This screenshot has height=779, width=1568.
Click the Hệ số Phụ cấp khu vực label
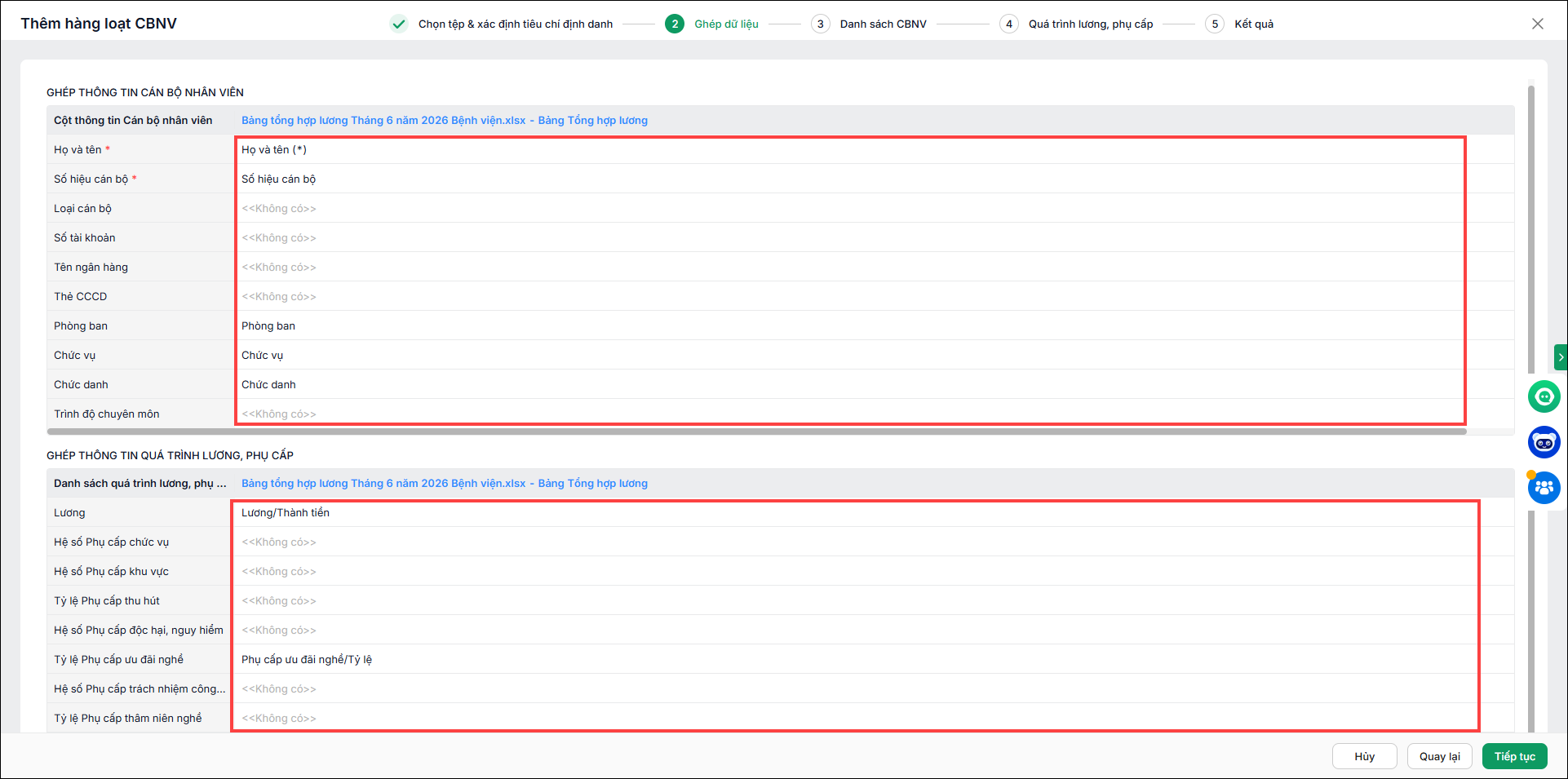[x=111, y=571]
